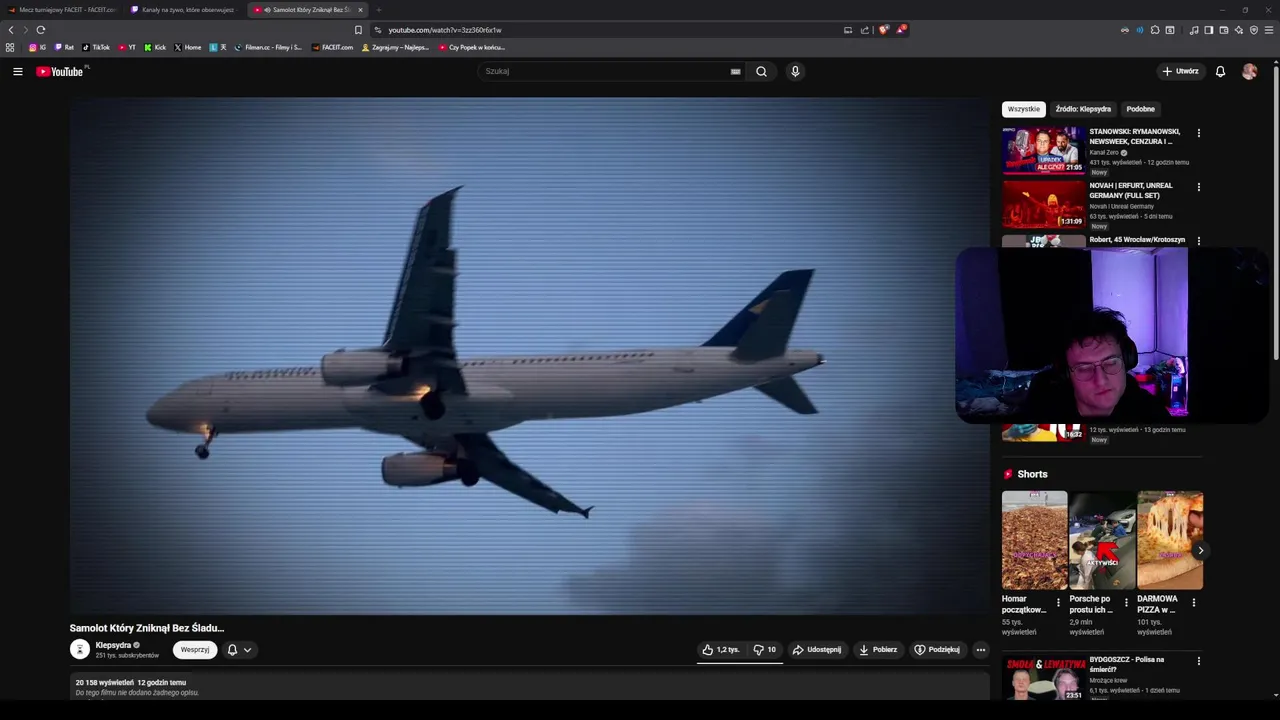Toggle the browser sidebar panel icon

(1208, 30)
